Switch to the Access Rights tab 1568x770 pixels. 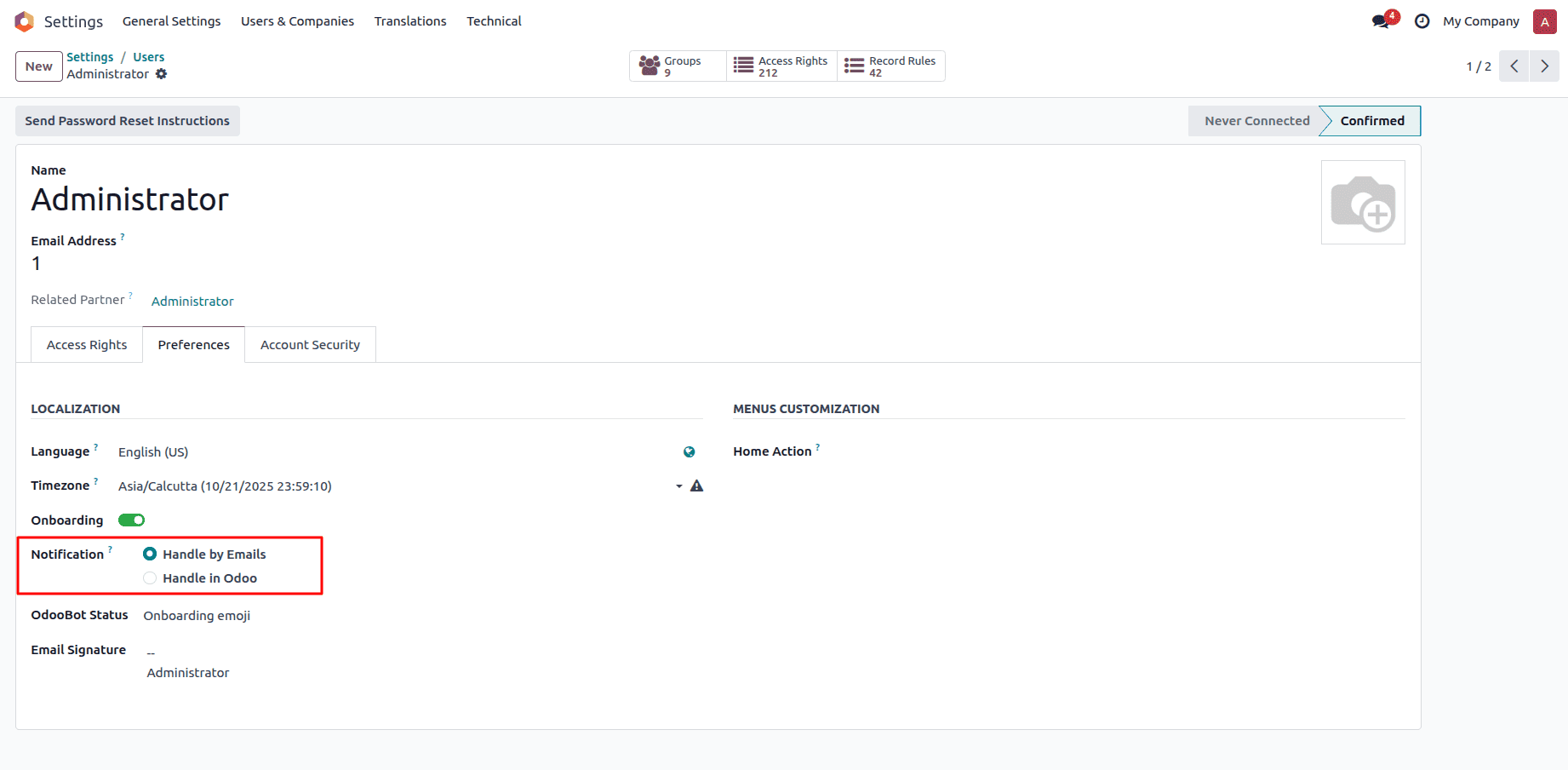[86, 344]
